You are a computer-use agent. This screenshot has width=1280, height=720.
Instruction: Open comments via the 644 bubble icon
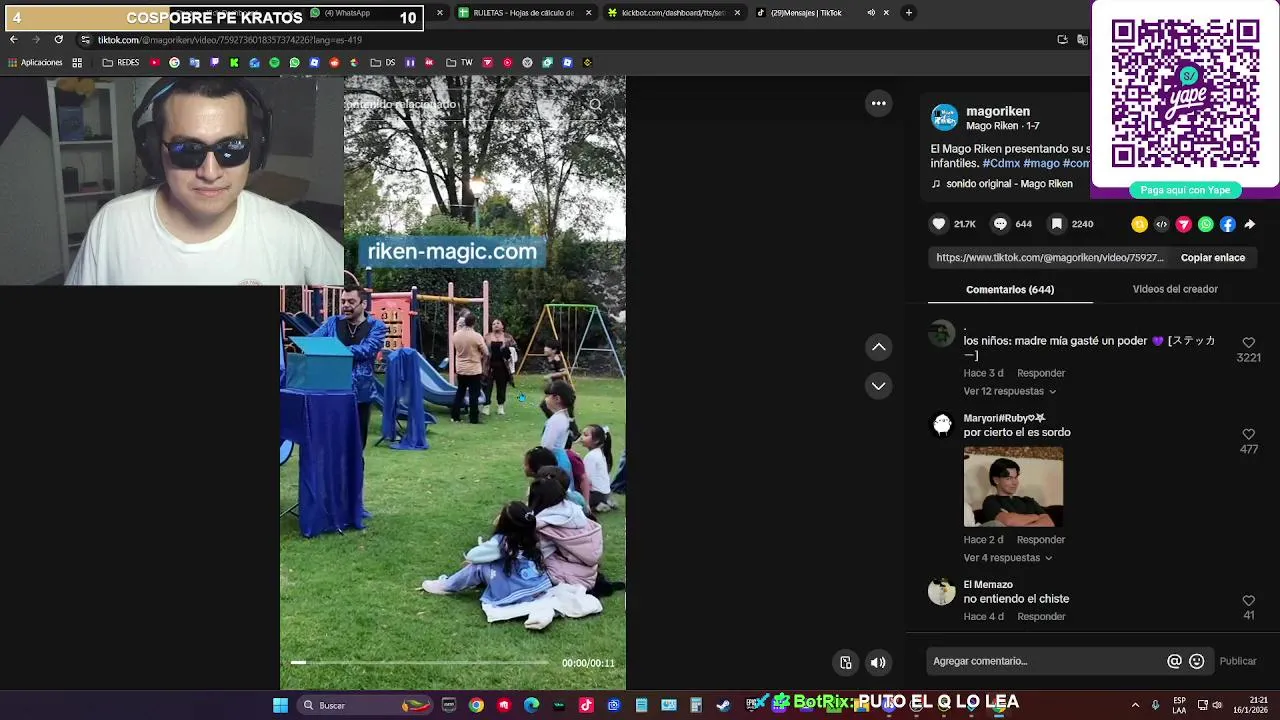point(1000,224)
